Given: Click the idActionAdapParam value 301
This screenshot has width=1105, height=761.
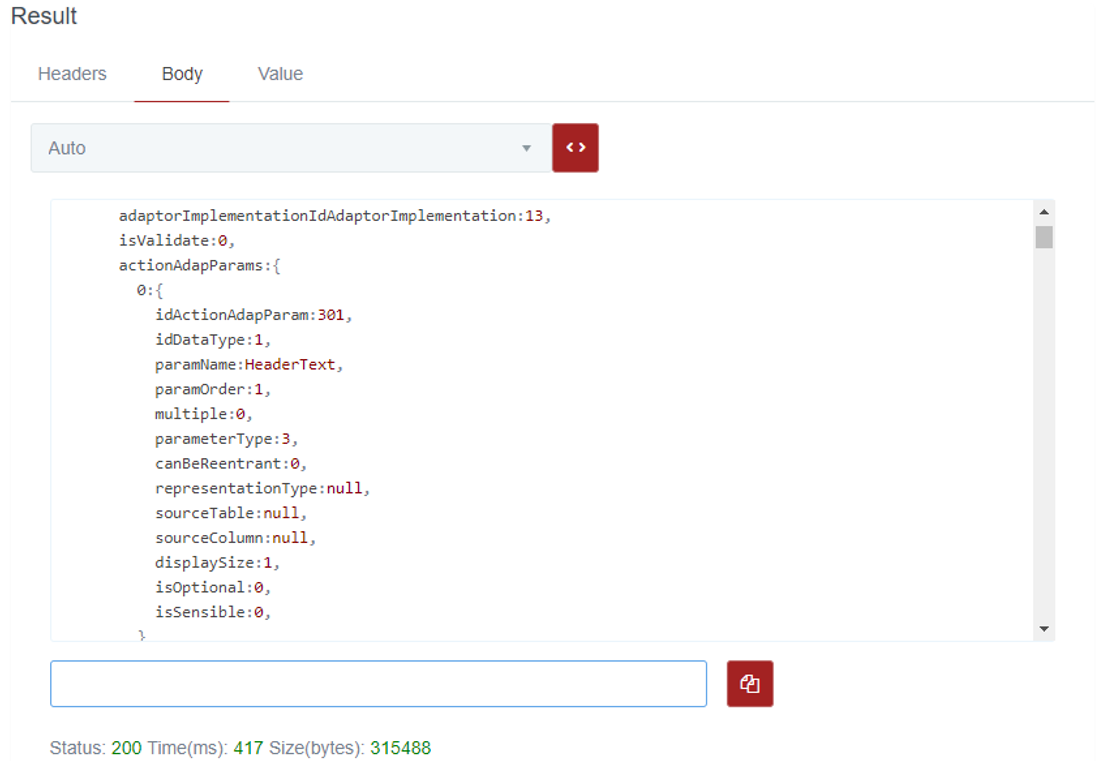Looking at the screenshot, I should pos(331,315).
